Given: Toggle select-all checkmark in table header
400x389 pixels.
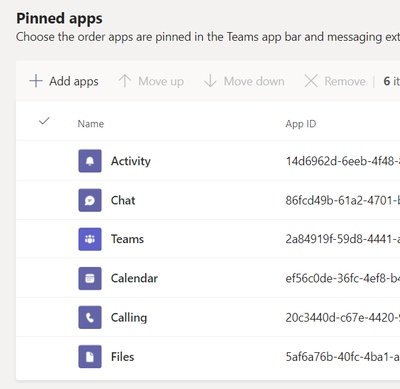Looking at the screenshot, I should point(44,121).
